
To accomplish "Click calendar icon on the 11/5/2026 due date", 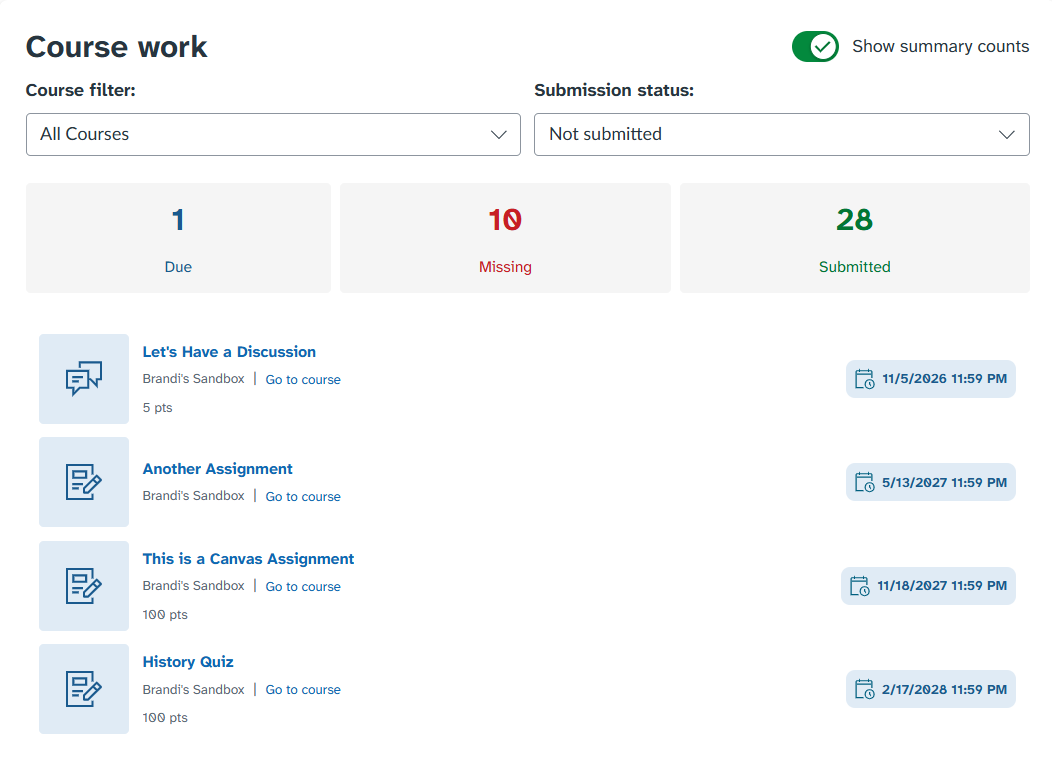I will pyautogui.click(x=864, y=379).
